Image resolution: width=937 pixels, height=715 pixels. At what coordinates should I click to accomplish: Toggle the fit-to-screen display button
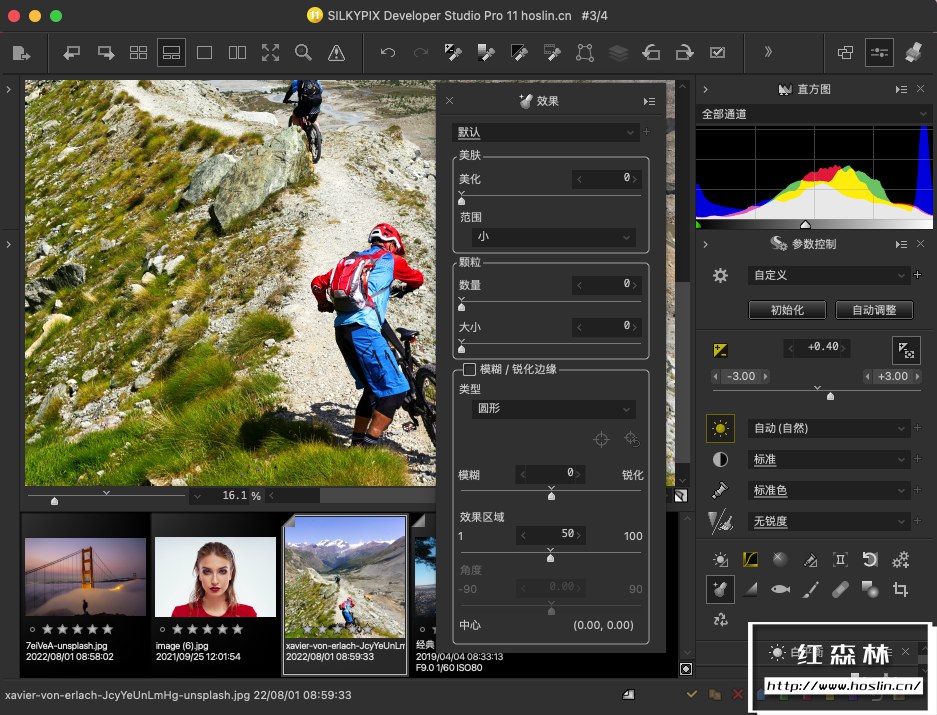point(270,52)
